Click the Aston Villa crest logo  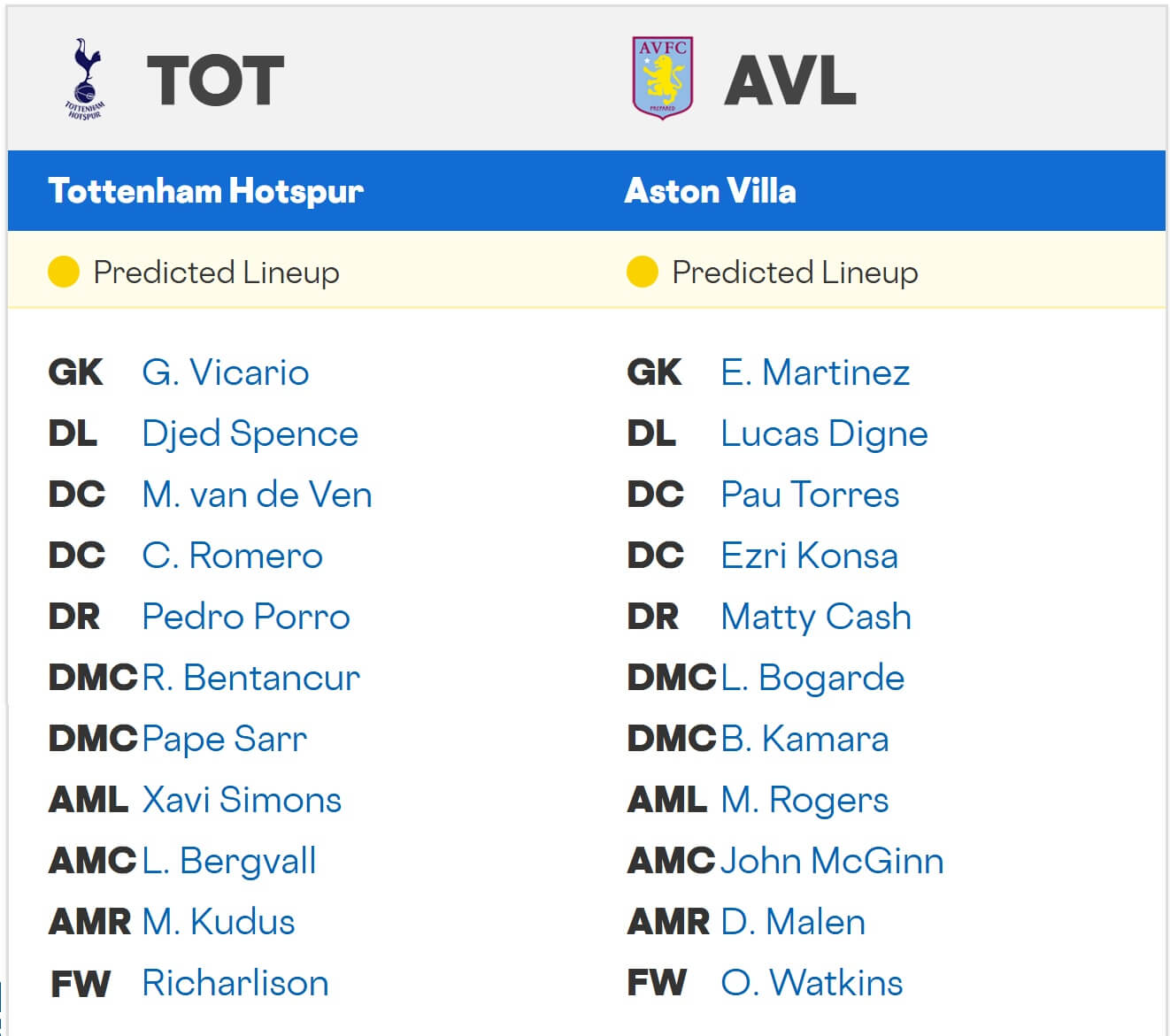point(662,78)
